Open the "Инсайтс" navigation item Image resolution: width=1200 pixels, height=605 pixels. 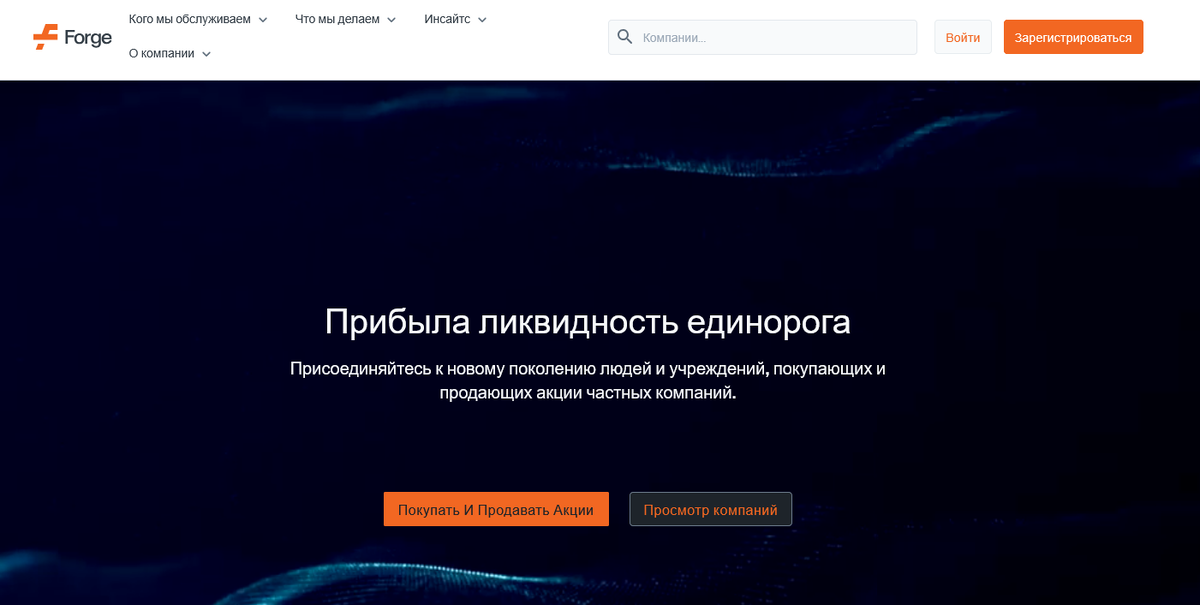445,18
